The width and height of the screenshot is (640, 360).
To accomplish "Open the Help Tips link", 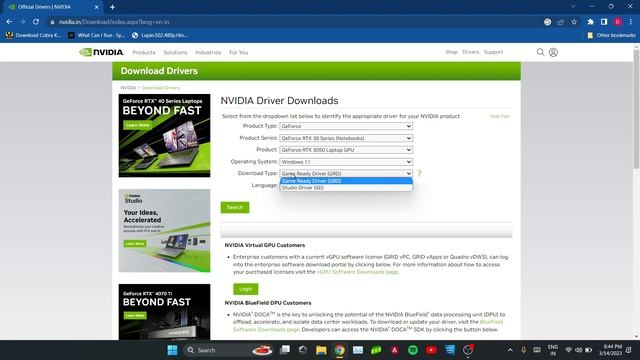I will (x=500, y=116).
